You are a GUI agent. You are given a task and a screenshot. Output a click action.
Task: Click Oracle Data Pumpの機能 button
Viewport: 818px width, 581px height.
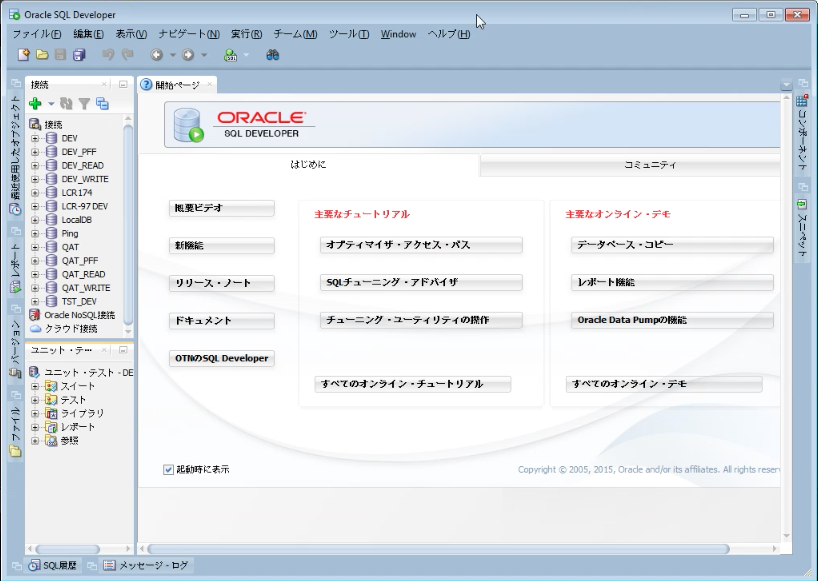point(672,320)
